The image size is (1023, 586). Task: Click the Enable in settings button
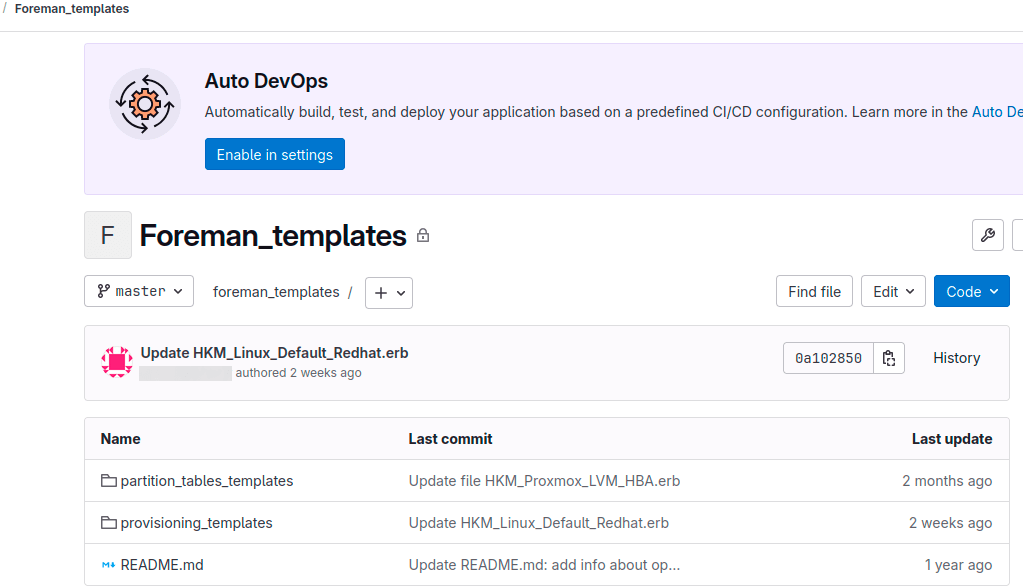pos(275,155)
